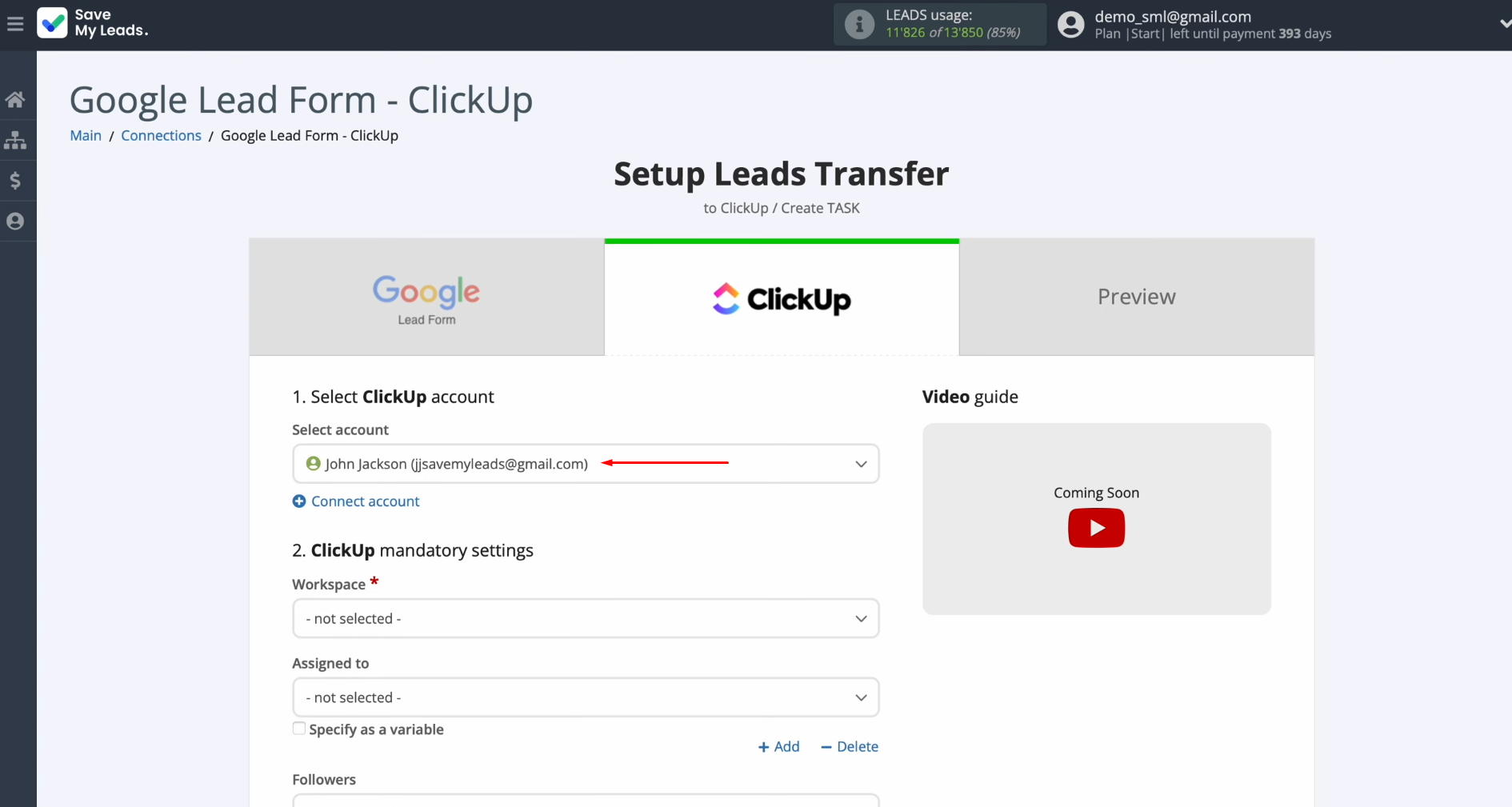Viewport: 1512px width, 807px height.
Task: Open the profile icon in the sidebar
Action: (x=15, y=222)
